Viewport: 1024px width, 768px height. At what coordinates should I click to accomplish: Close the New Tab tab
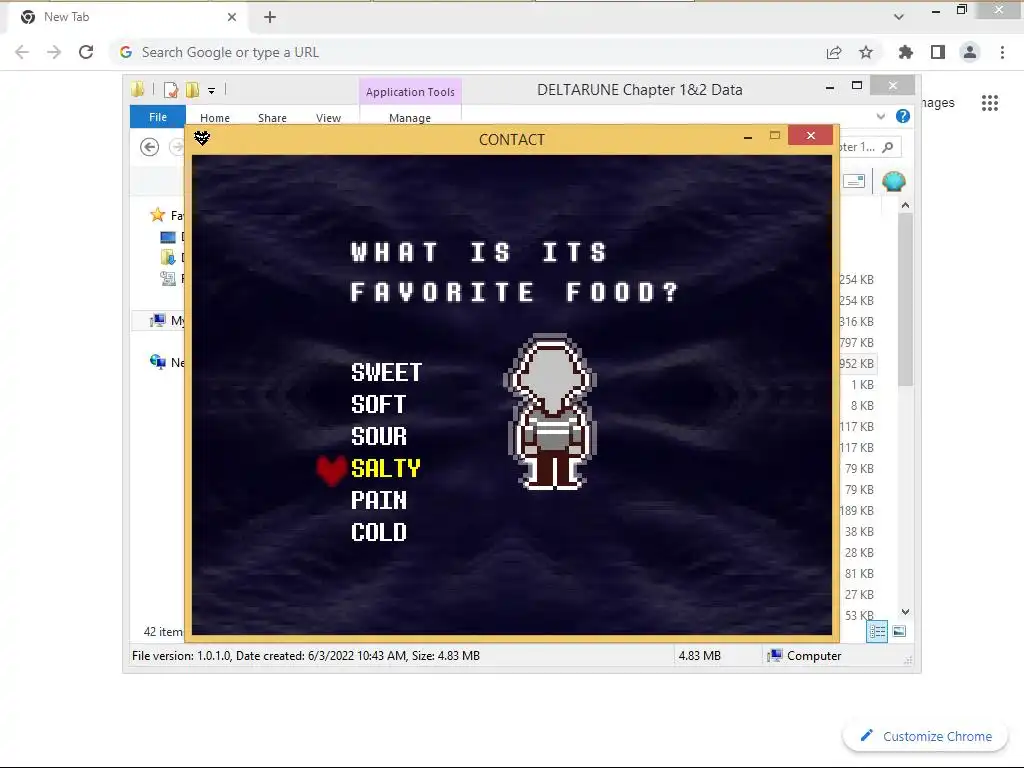tap(232, 17)
